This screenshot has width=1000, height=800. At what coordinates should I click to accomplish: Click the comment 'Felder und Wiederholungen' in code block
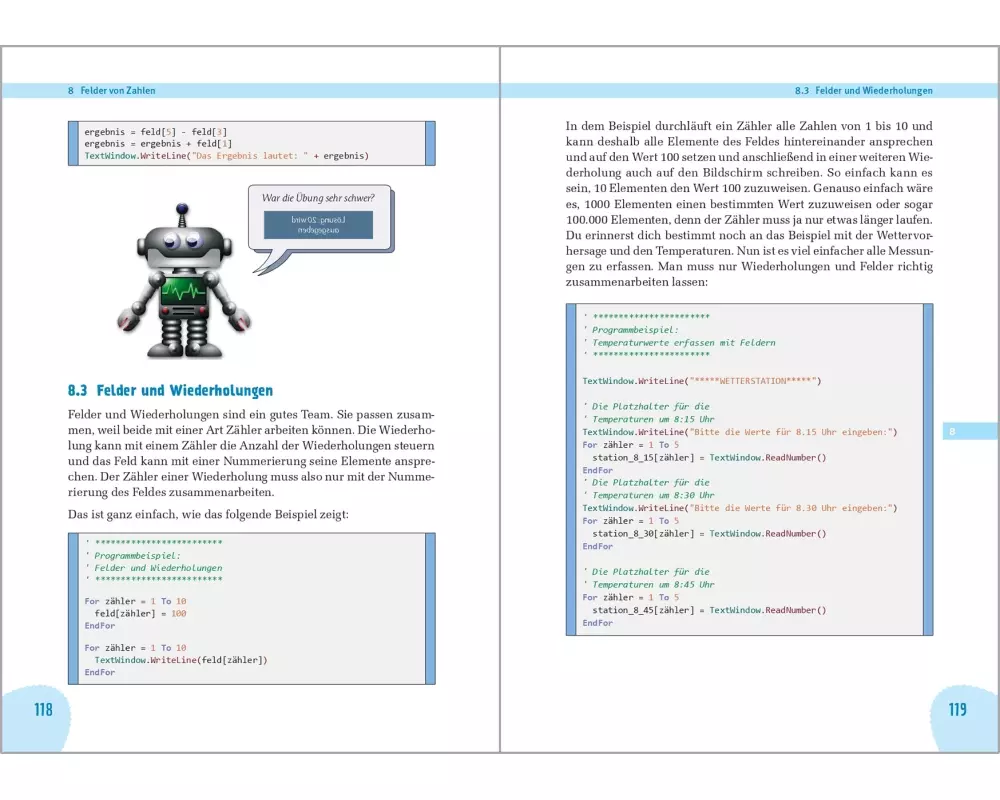(x=158, y=568)
